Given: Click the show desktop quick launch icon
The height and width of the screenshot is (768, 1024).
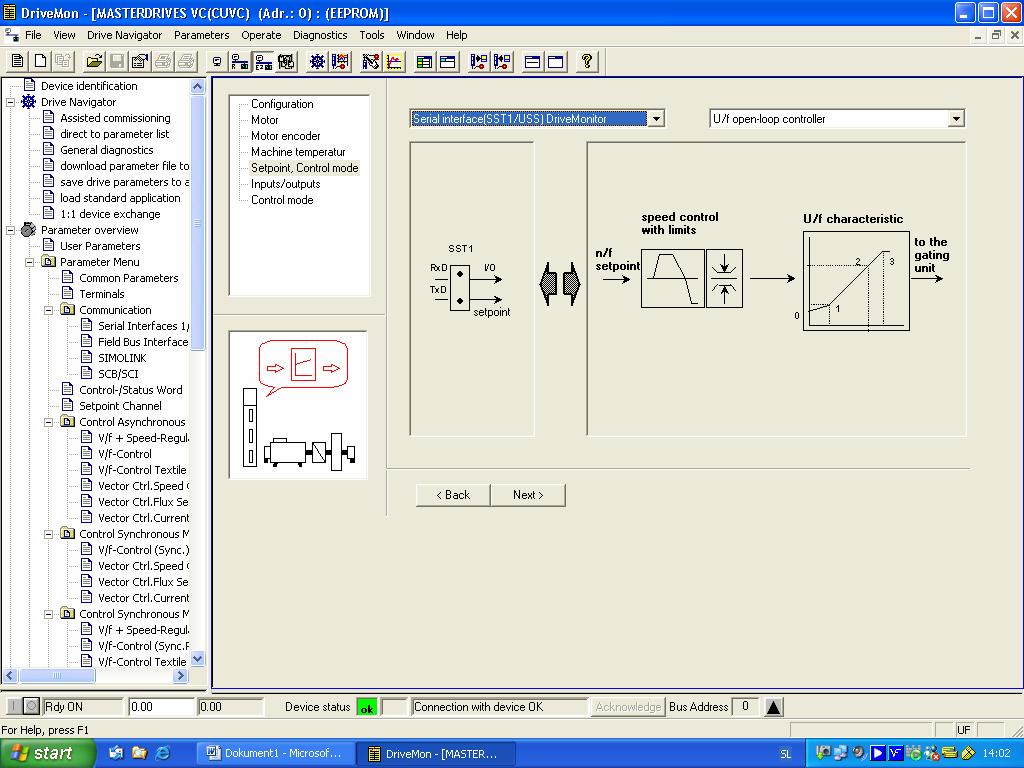Looking at the screenshot, I should pyautogui.click(x=116, y=753).
